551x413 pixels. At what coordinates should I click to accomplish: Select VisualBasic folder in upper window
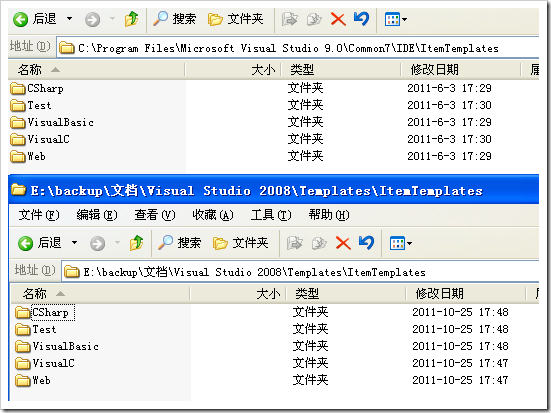(52, 122)
